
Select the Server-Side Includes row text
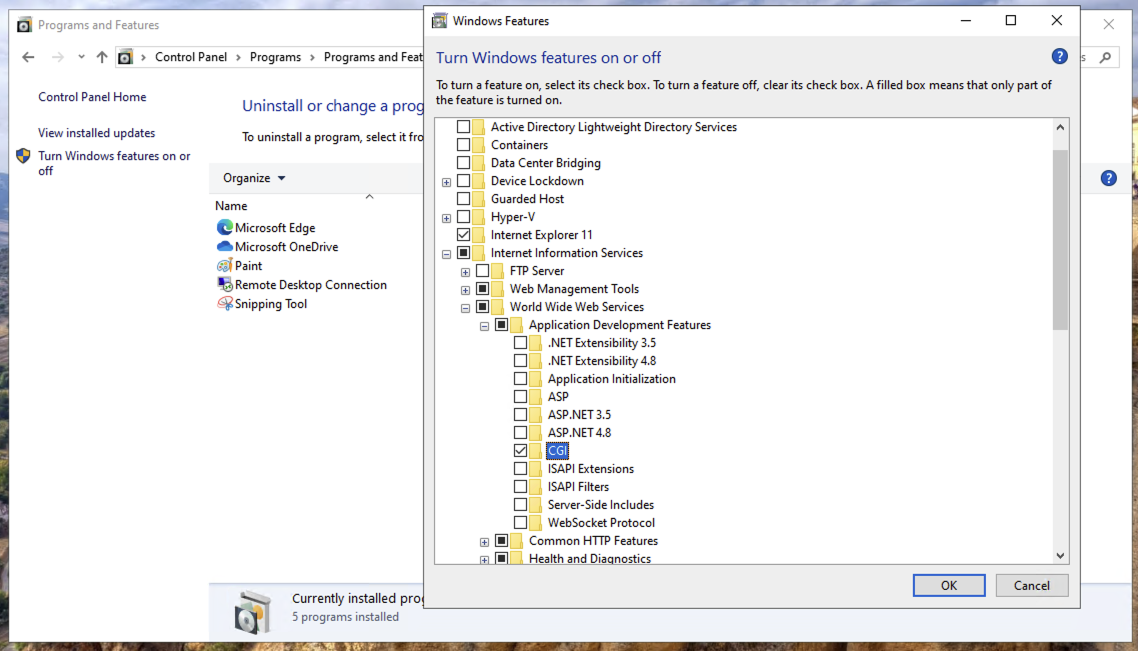point(600,504)
